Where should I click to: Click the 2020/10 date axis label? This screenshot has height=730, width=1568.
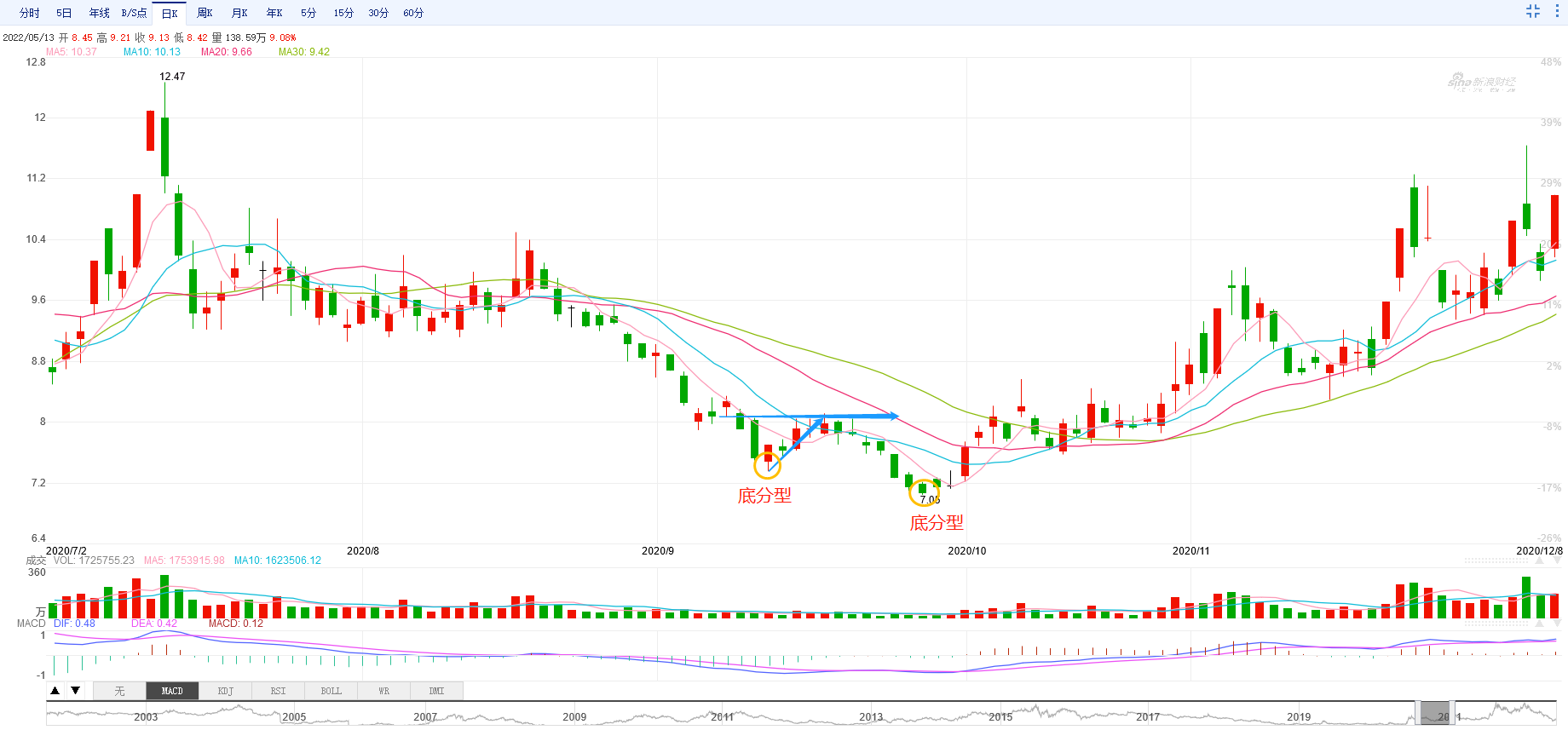coord(967,551)
